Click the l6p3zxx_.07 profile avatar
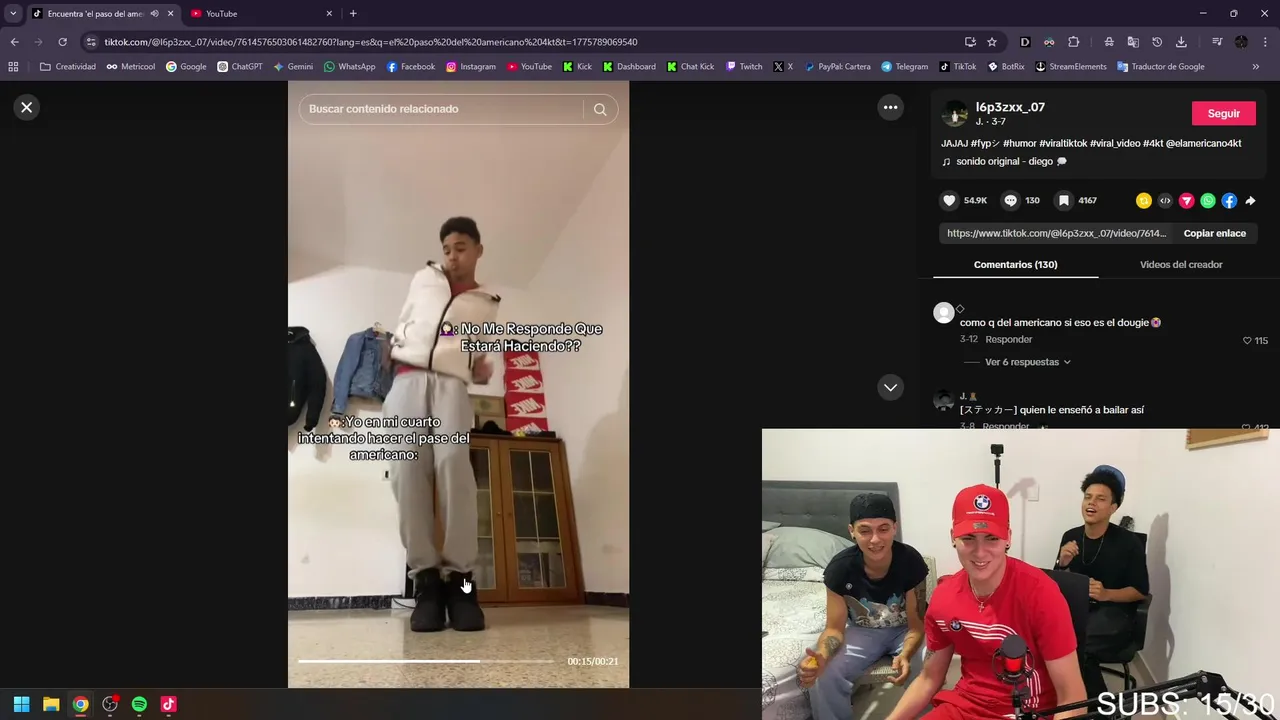The width and height of the screenshot is (1280, 720). point(955,113)
